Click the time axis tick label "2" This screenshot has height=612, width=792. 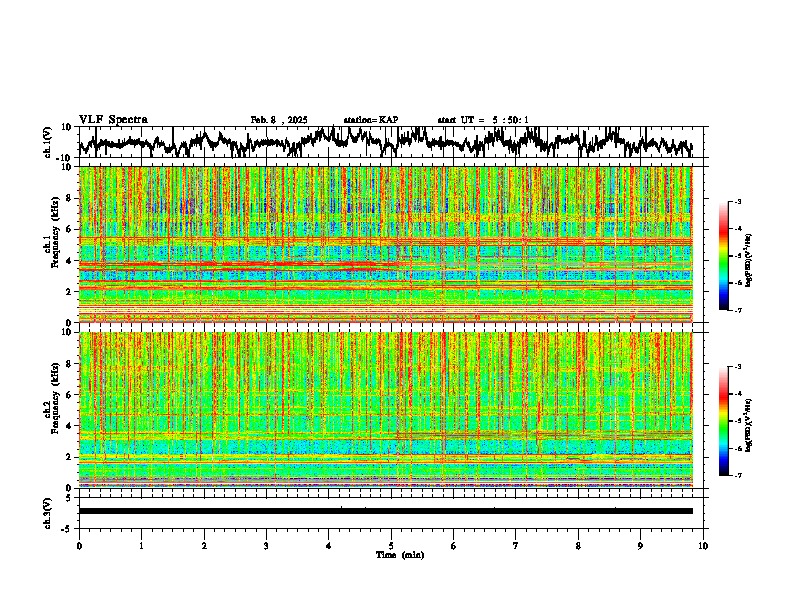(204, 546)
